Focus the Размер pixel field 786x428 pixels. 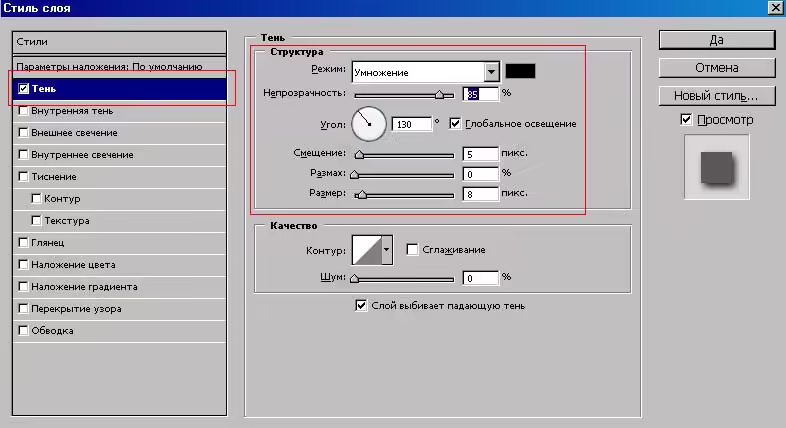tap(481, 194)
